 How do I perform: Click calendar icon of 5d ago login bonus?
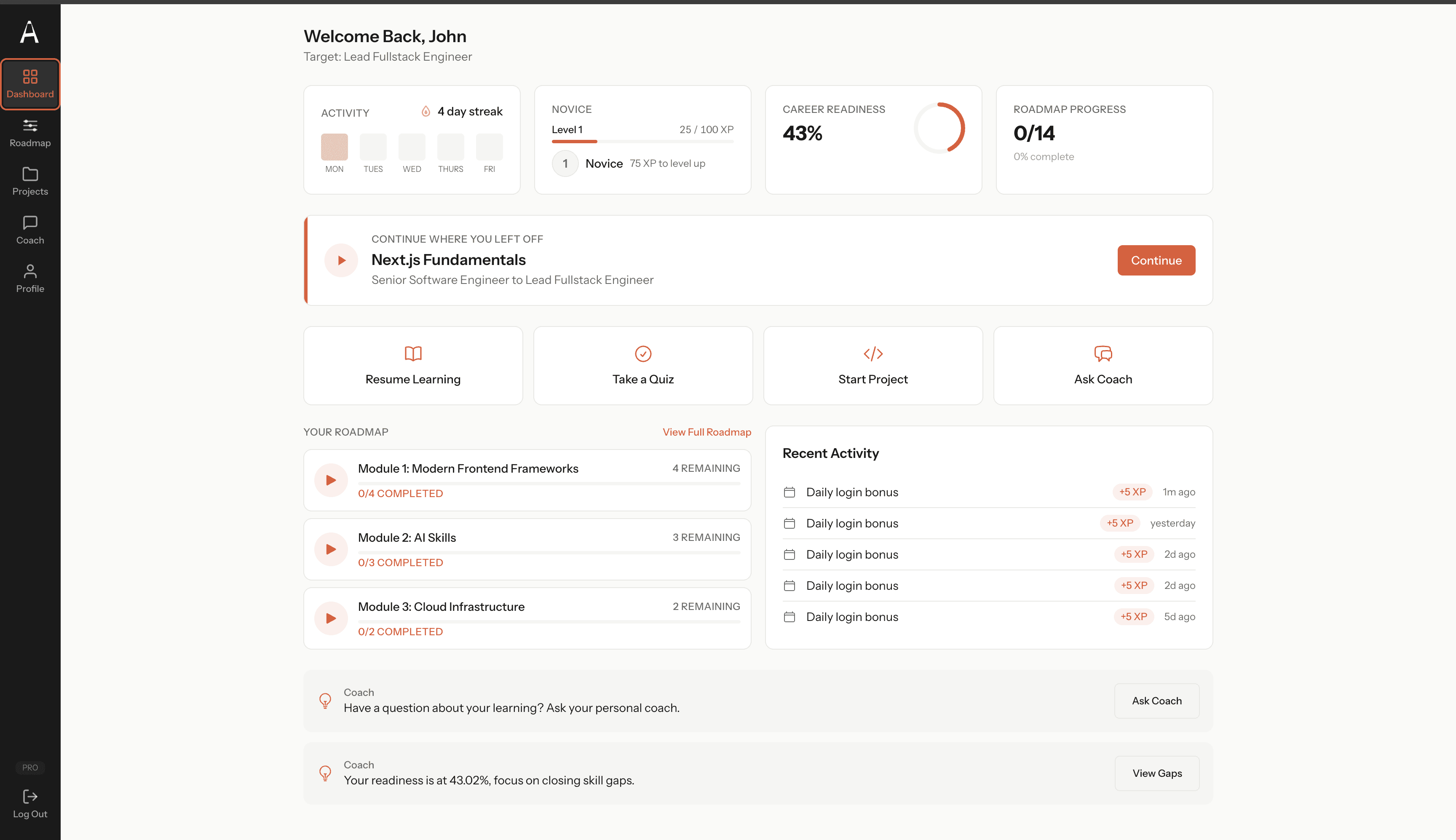coord(790,617)
